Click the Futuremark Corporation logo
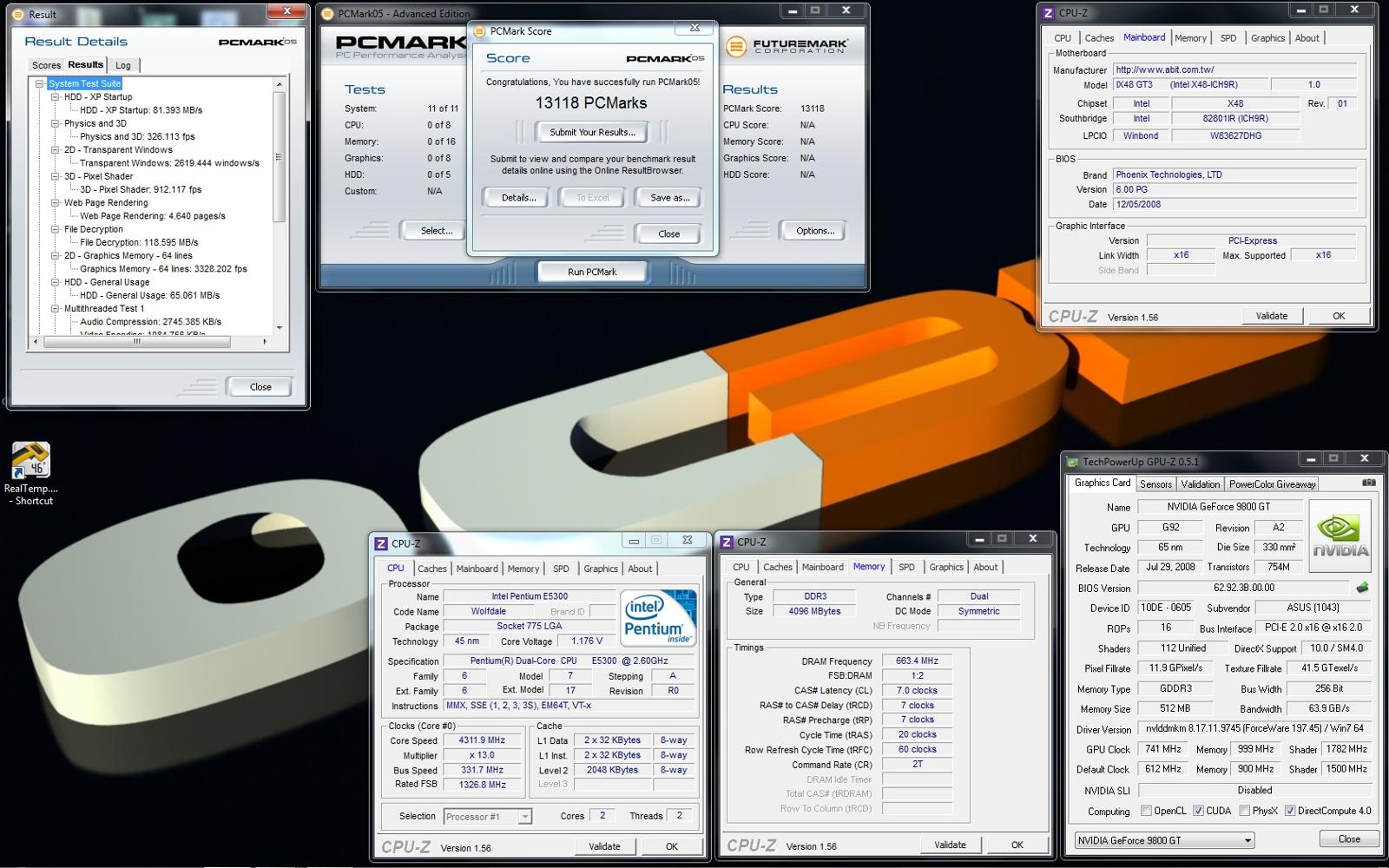This screenshot has height=868, width=1389. [x=787, y=46]
